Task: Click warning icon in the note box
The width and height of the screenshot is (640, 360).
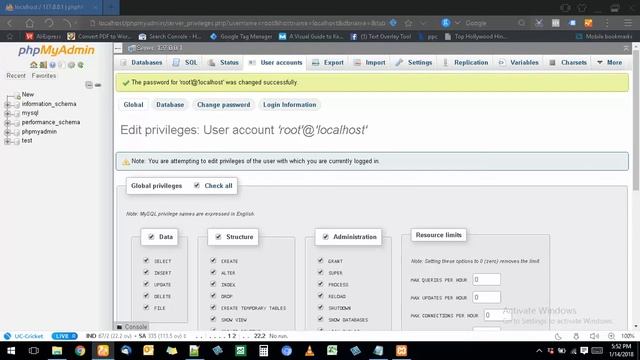Action: click(126, 162)
